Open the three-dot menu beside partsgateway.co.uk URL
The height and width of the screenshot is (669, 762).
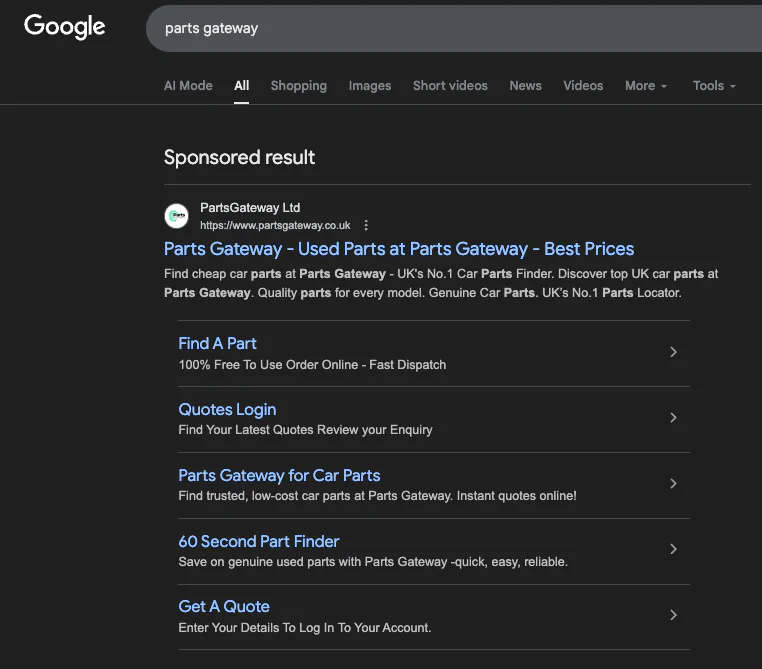pos(366,225)
